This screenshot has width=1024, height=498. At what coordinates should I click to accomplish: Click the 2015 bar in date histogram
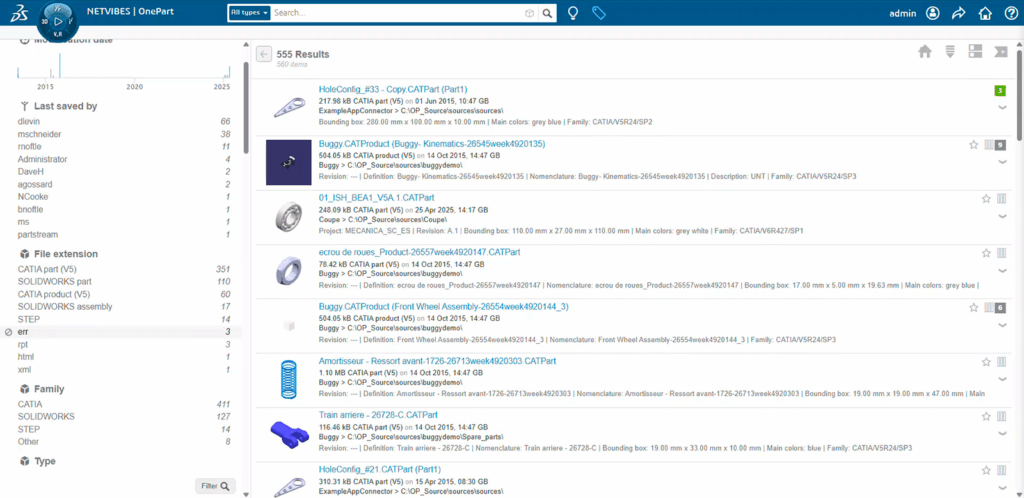click(x=59, y=65)
